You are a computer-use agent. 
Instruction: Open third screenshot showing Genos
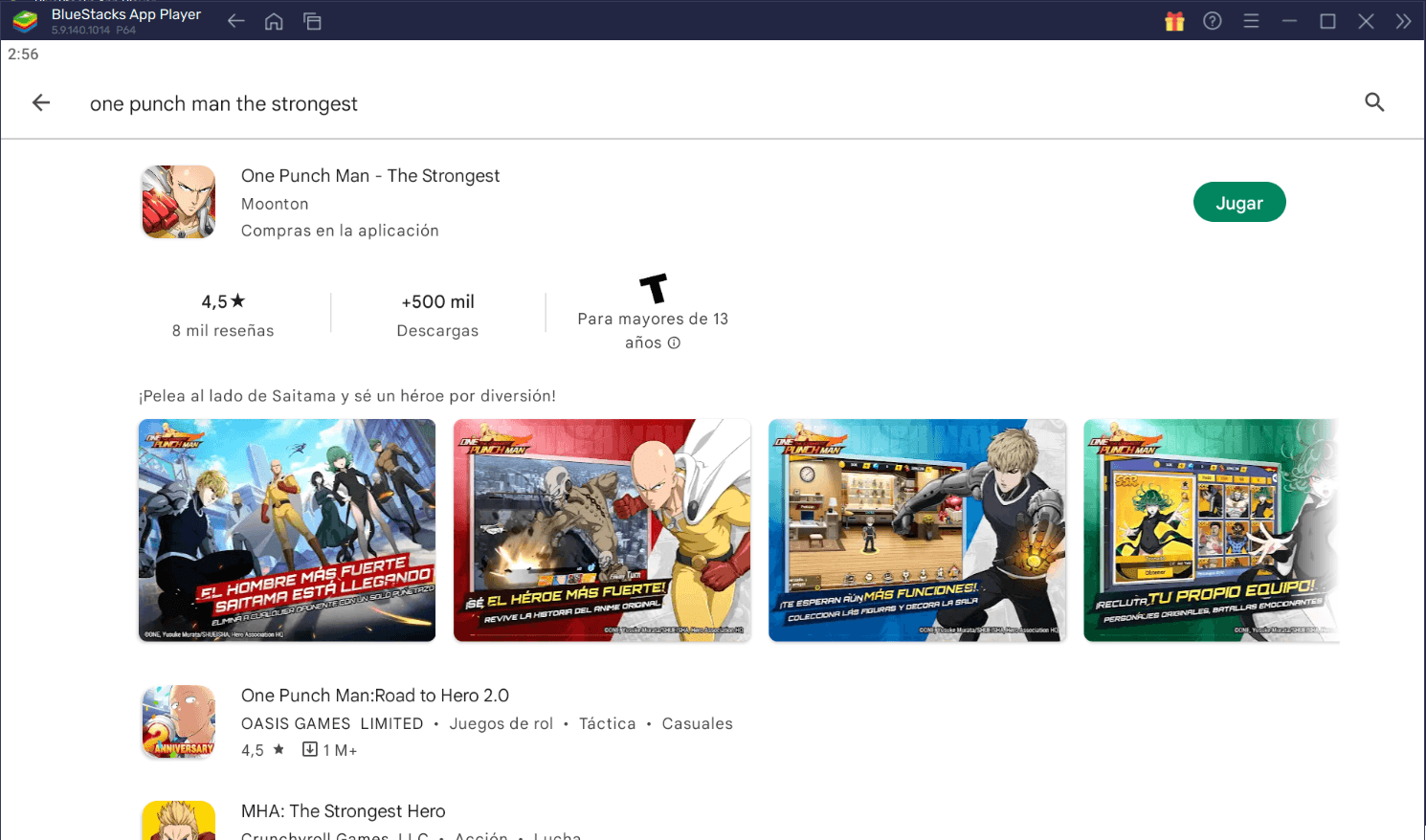click(917, 530)
